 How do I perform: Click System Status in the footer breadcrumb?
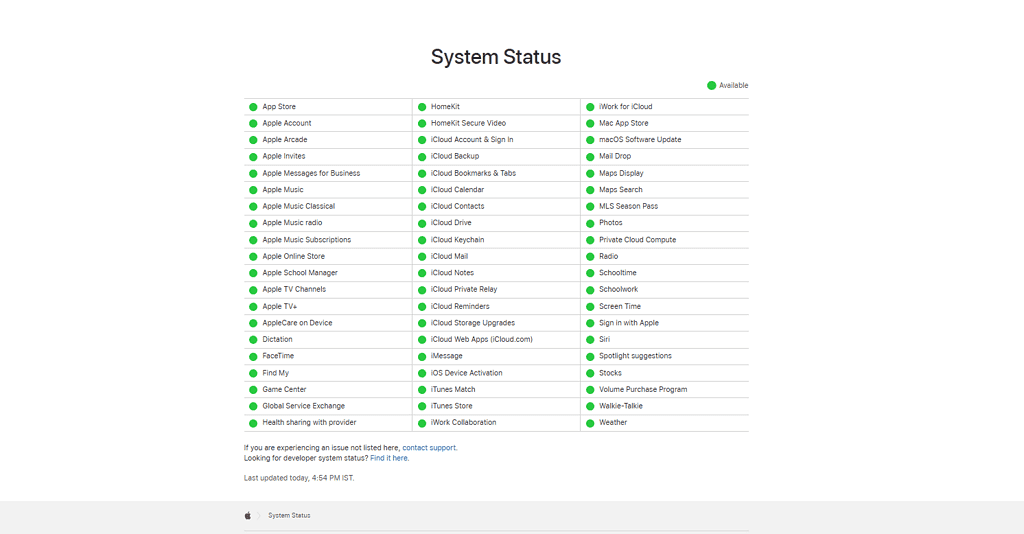[x=289, y=516]
